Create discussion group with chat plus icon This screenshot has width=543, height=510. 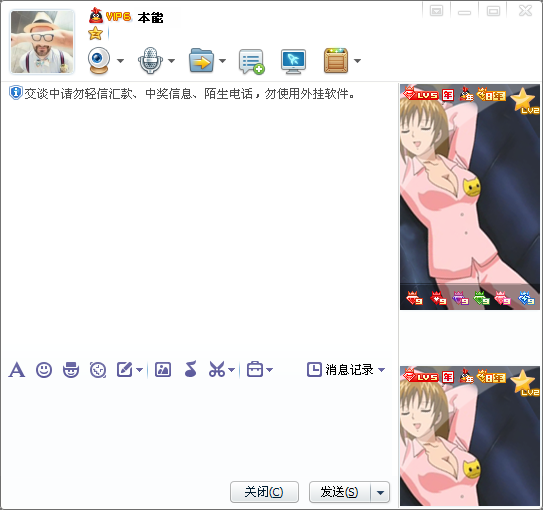pos(252,62)
